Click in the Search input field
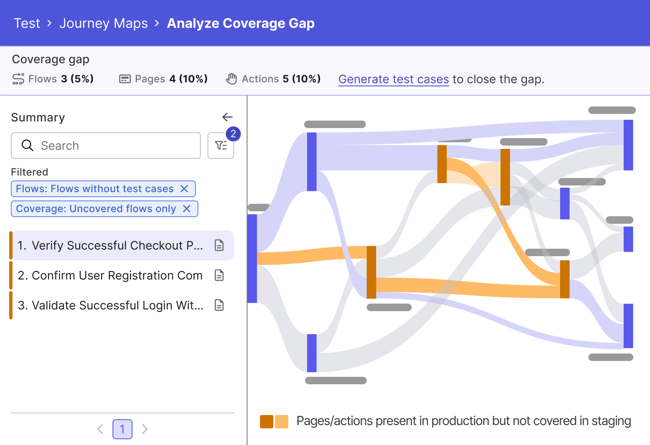This screenshot has height=445, width=650. (115, 146)
